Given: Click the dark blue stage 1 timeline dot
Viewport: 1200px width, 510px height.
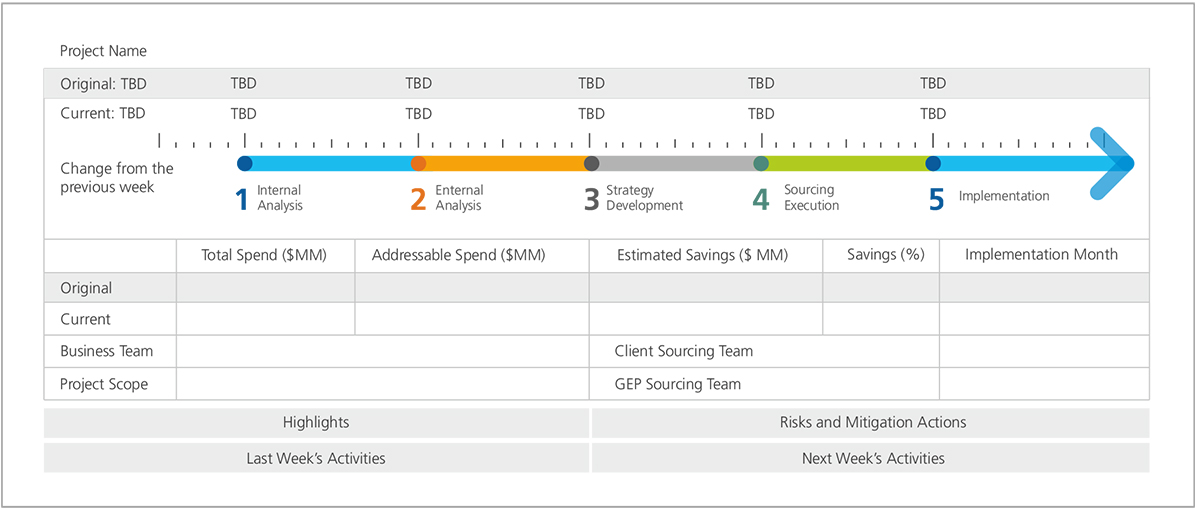Looking at the screenshot, I should [245, 163].
